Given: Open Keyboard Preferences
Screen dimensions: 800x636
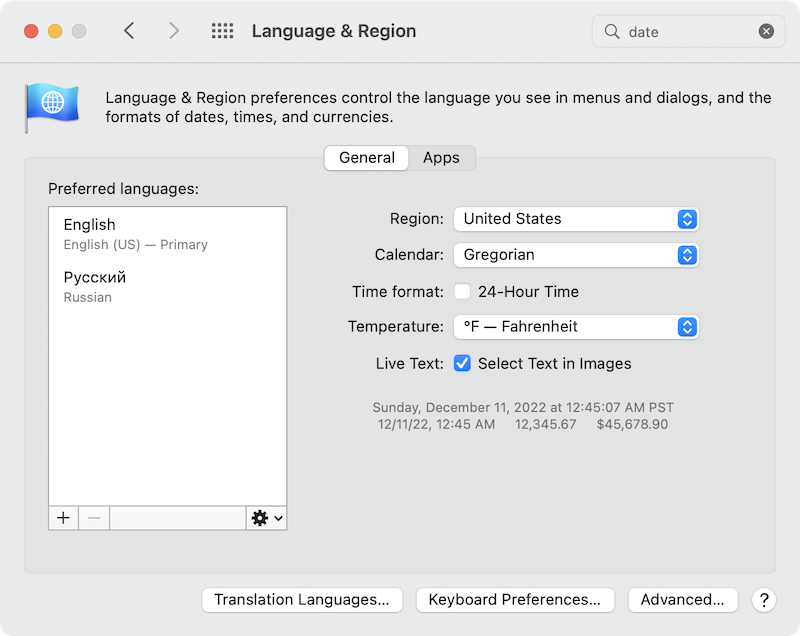Looking at the screenshot, I should tap(514, 600).
